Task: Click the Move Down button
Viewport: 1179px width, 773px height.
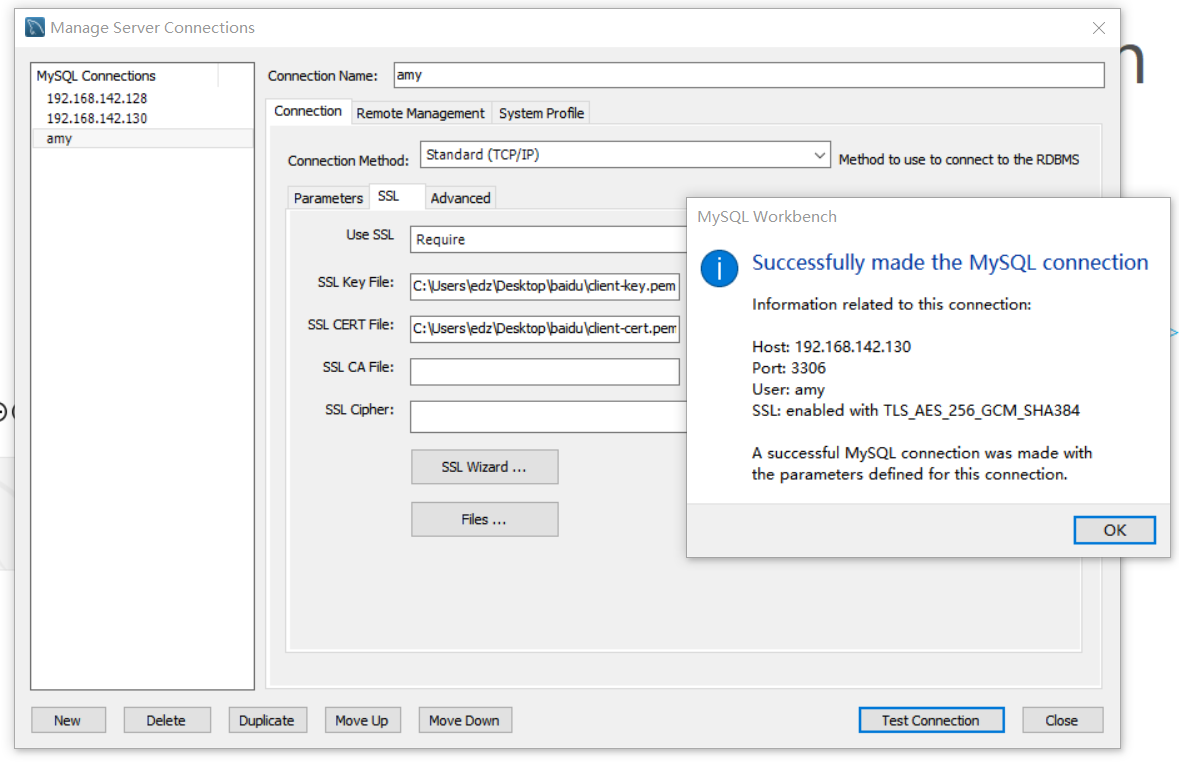Action: [x=465, y=720]
